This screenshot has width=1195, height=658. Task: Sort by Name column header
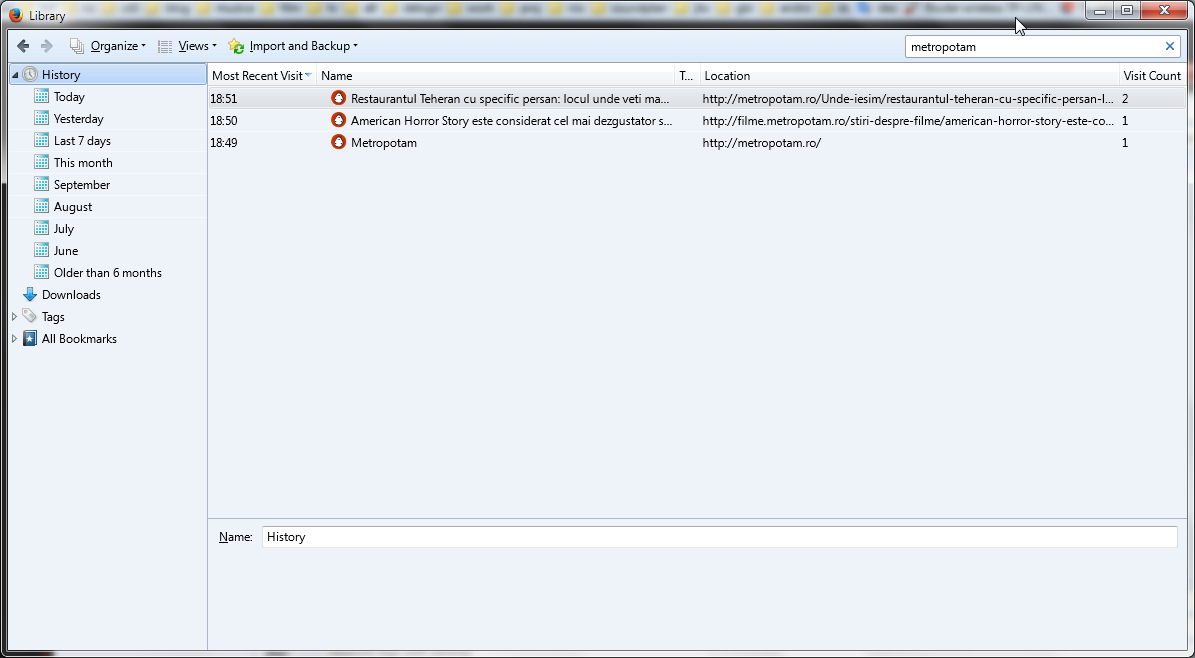coord(496,75)
